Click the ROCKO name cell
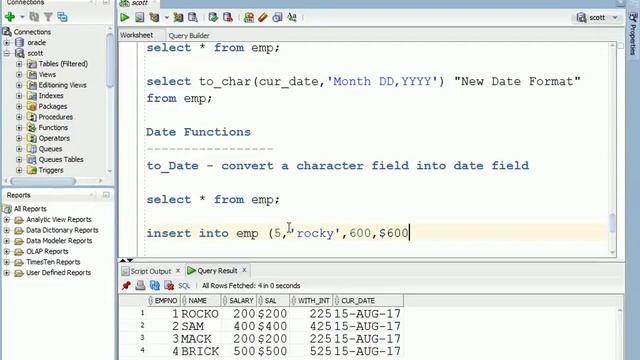This screenshot has width=640, height=360. coord(200,314)
